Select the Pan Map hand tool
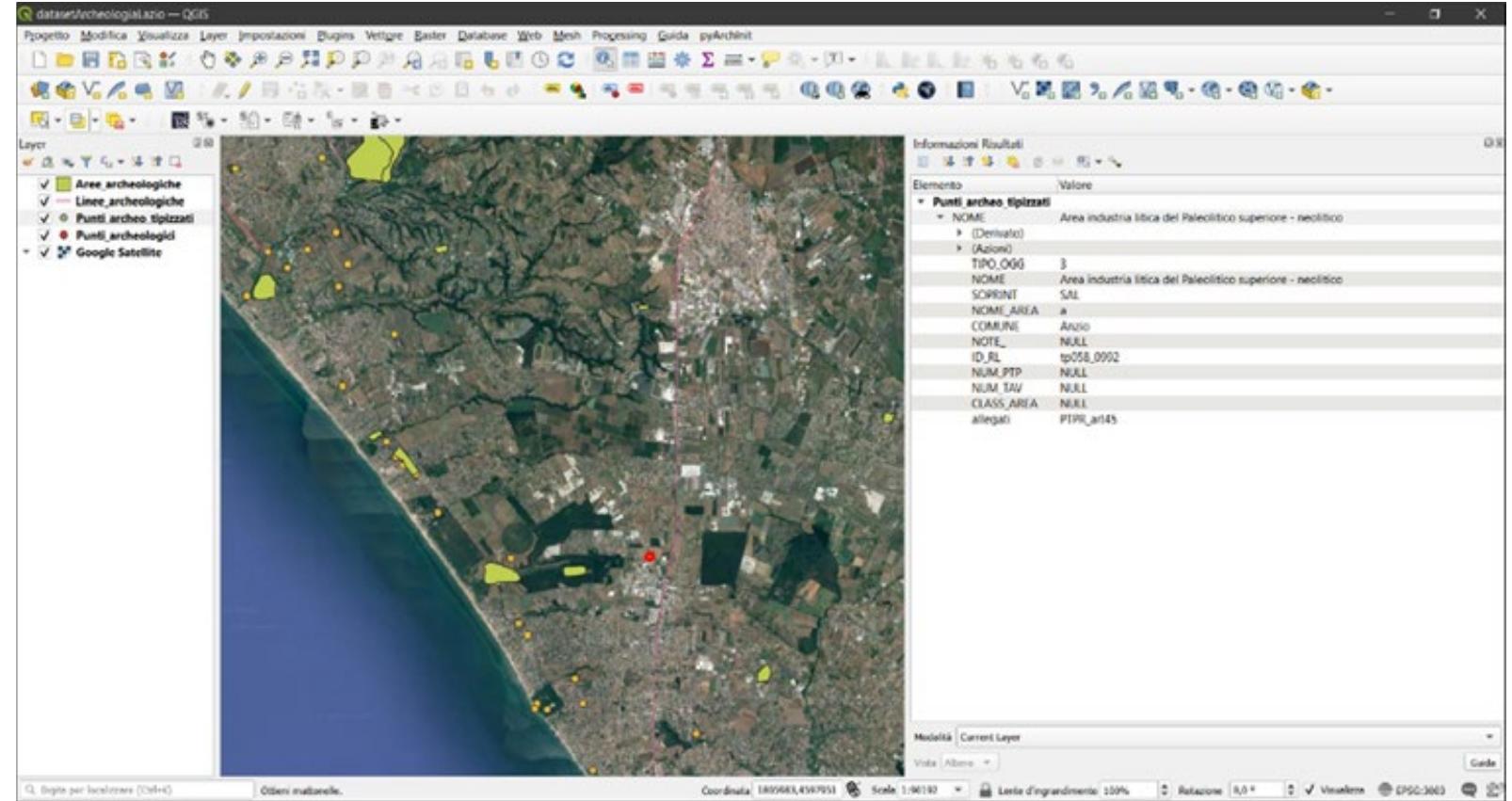 pos(208,60)
